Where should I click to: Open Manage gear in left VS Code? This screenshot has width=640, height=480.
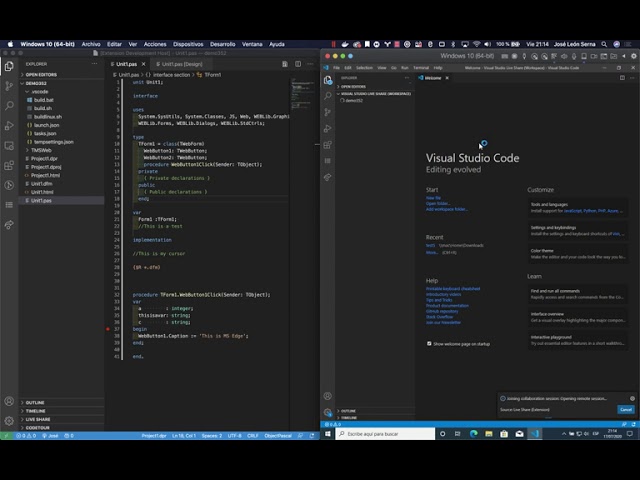[9, 421]
